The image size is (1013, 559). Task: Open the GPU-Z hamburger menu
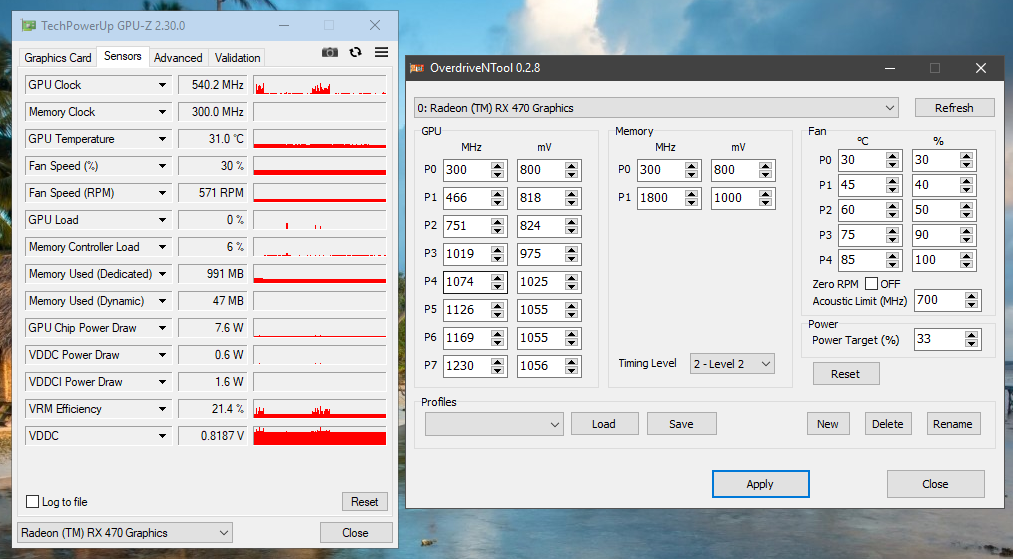click(x=381, y=52)
